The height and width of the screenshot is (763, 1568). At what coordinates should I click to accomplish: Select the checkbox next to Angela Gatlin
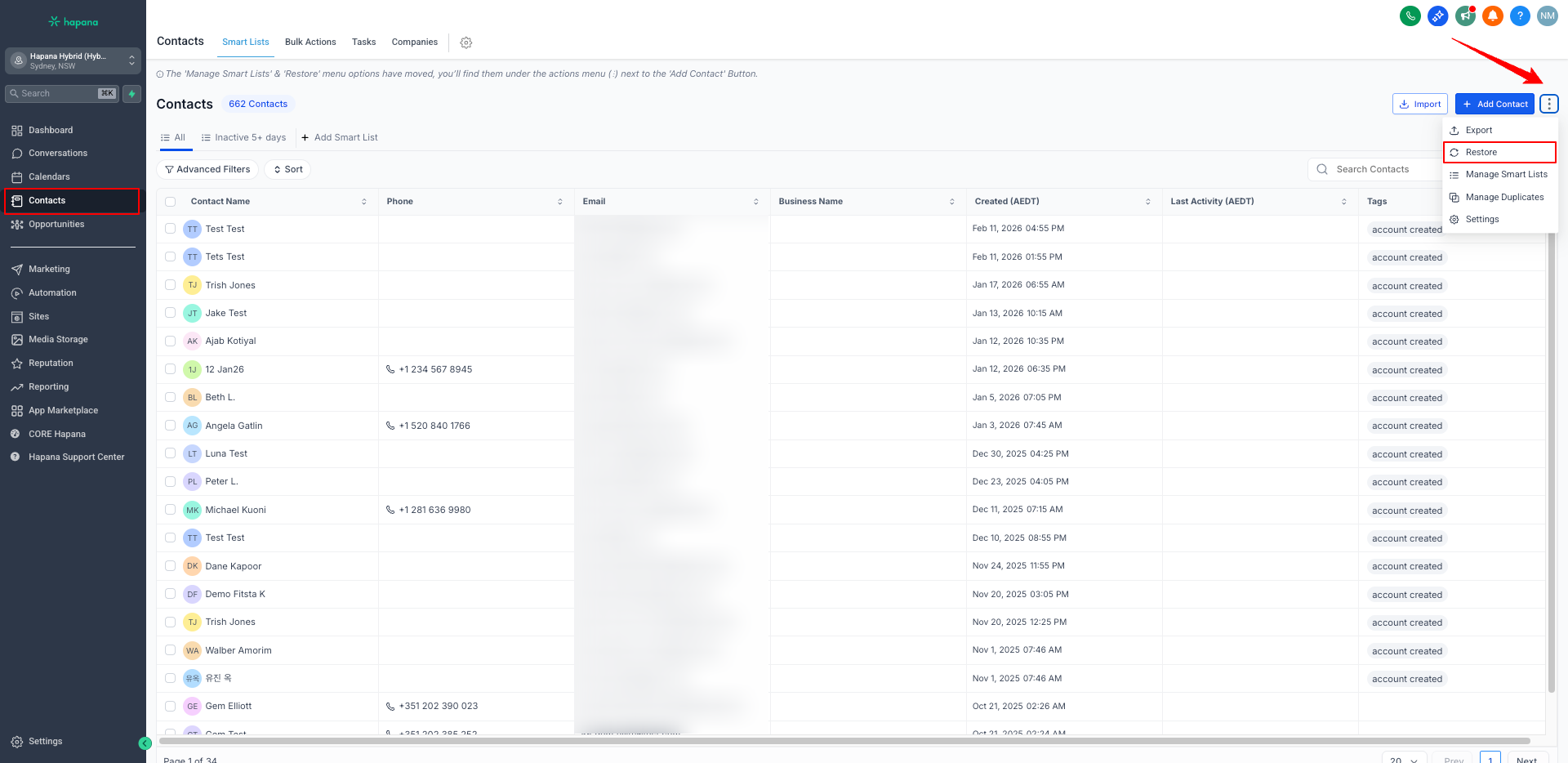[x=170, y=426]
